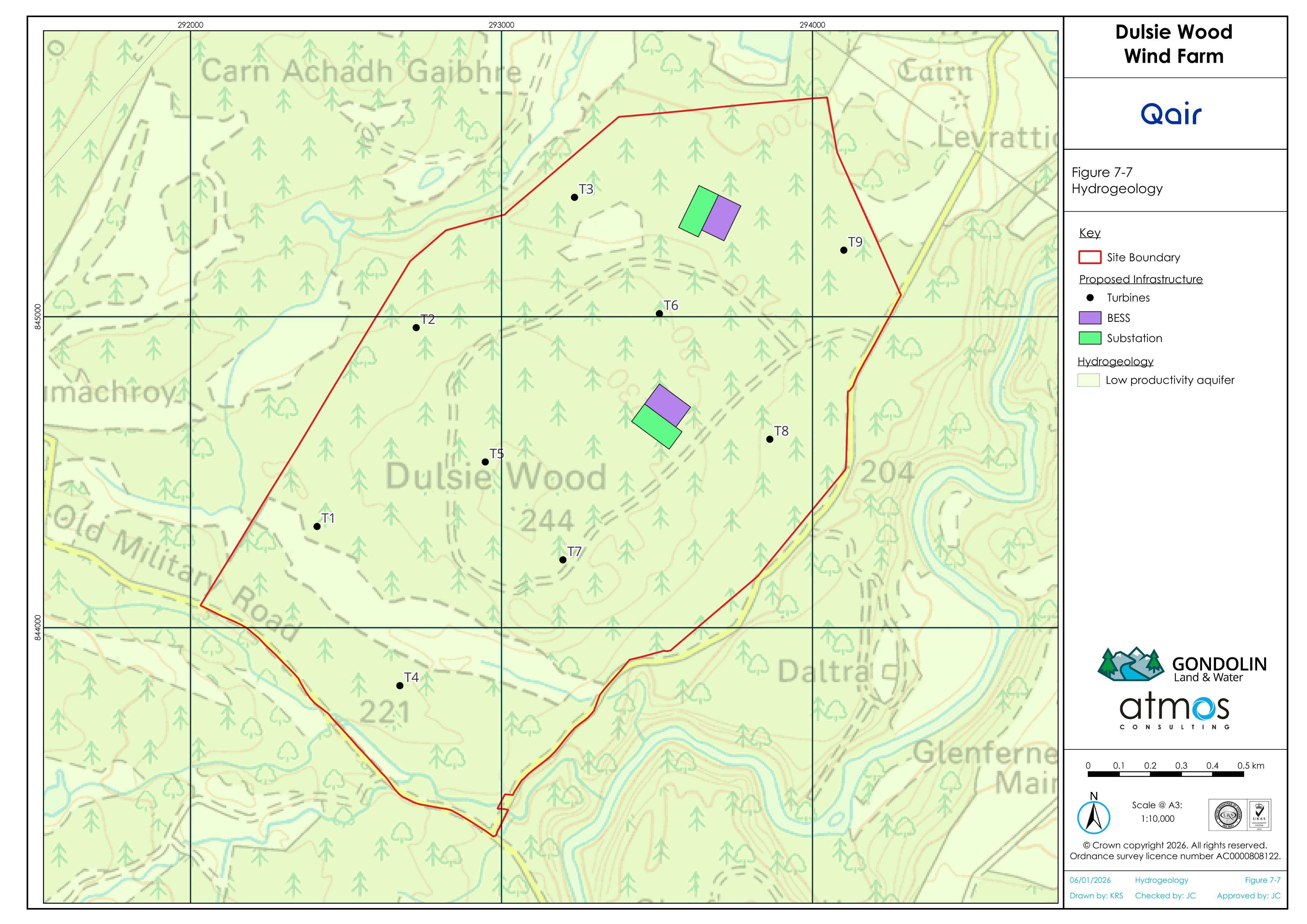Screen dimensions: 1307x924
Task: Click the underlined 'Hydrogeology' key heading
Action: 1115,361
